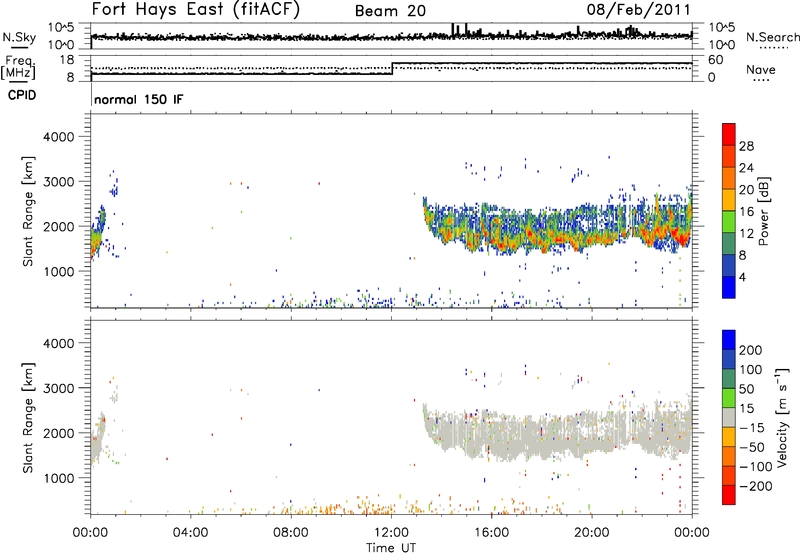The image size is (800, 554).
Task: Click the 16–20 dB yellow-orange Power segment
Action: [729, 199]
